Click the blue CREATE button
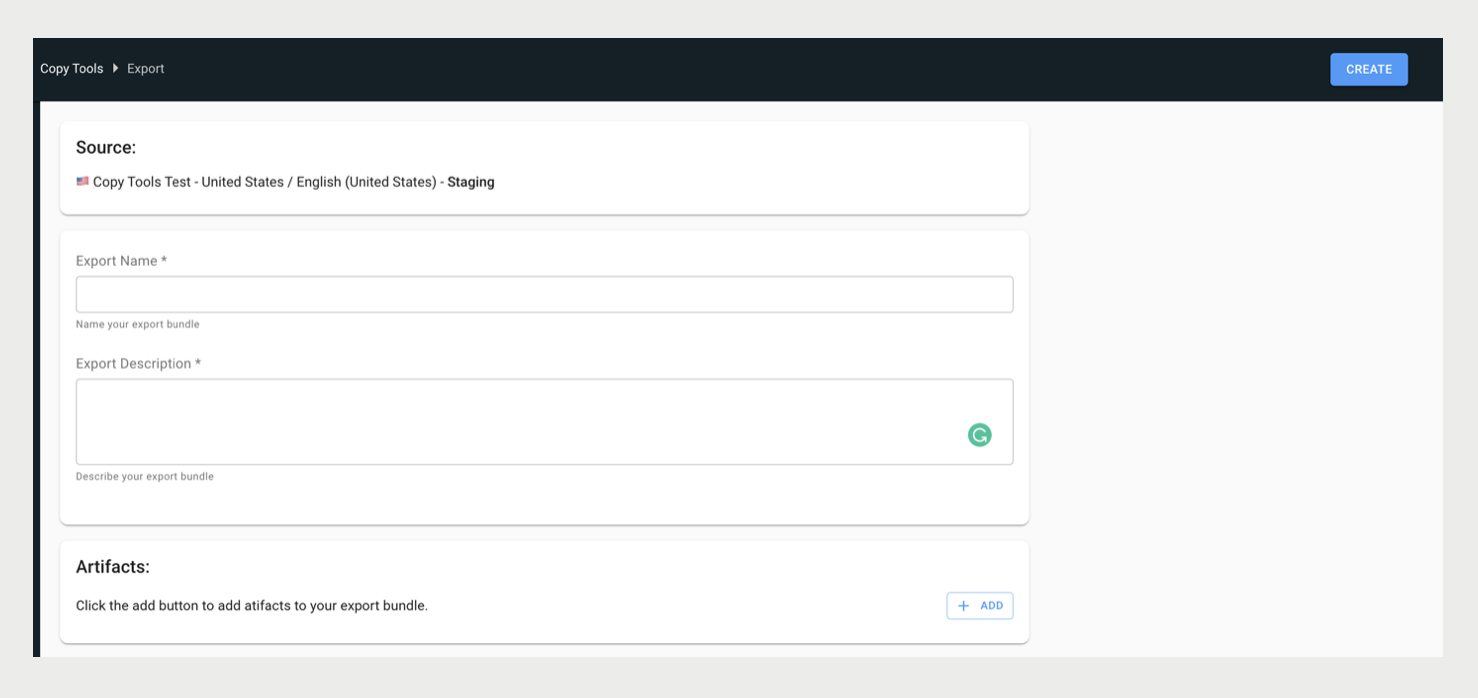This screenshot has width=1478, height=698. click(x=1368, y=69)
